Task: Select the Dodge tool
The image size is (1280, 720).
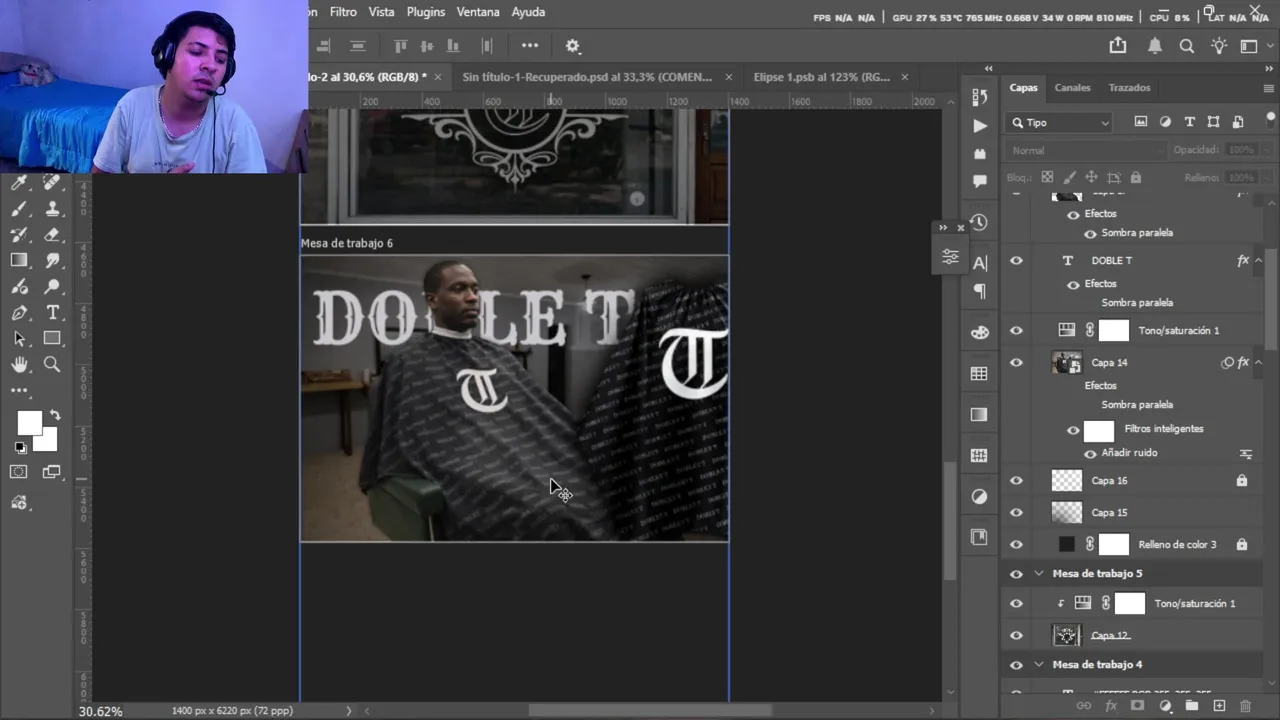Action: (52, 287)
